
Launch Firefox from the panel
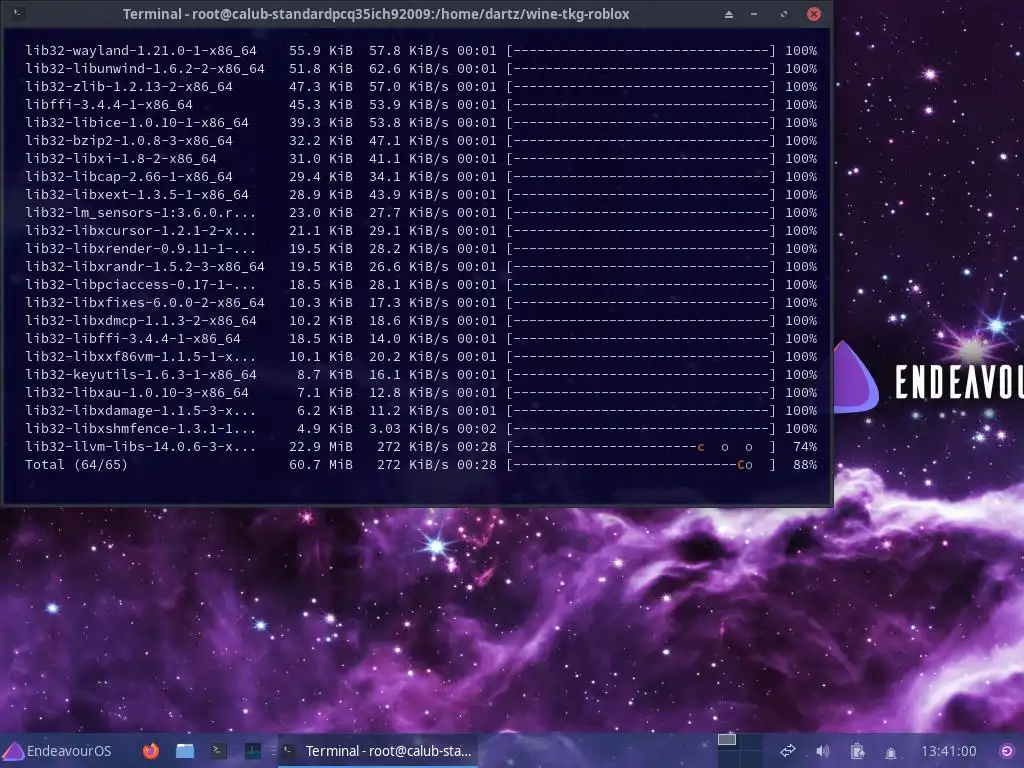[151, 751]
